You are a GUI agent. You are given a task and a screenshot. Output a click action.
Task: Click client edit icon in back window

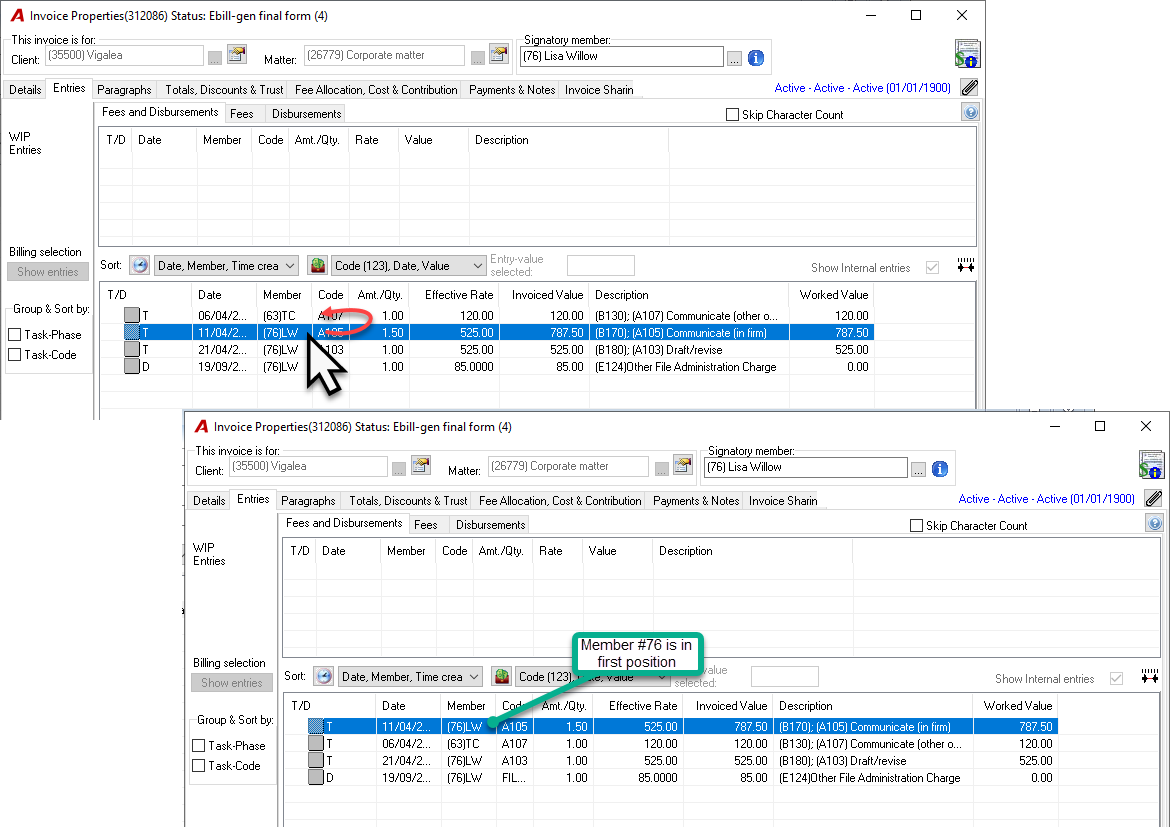[237, 55]
